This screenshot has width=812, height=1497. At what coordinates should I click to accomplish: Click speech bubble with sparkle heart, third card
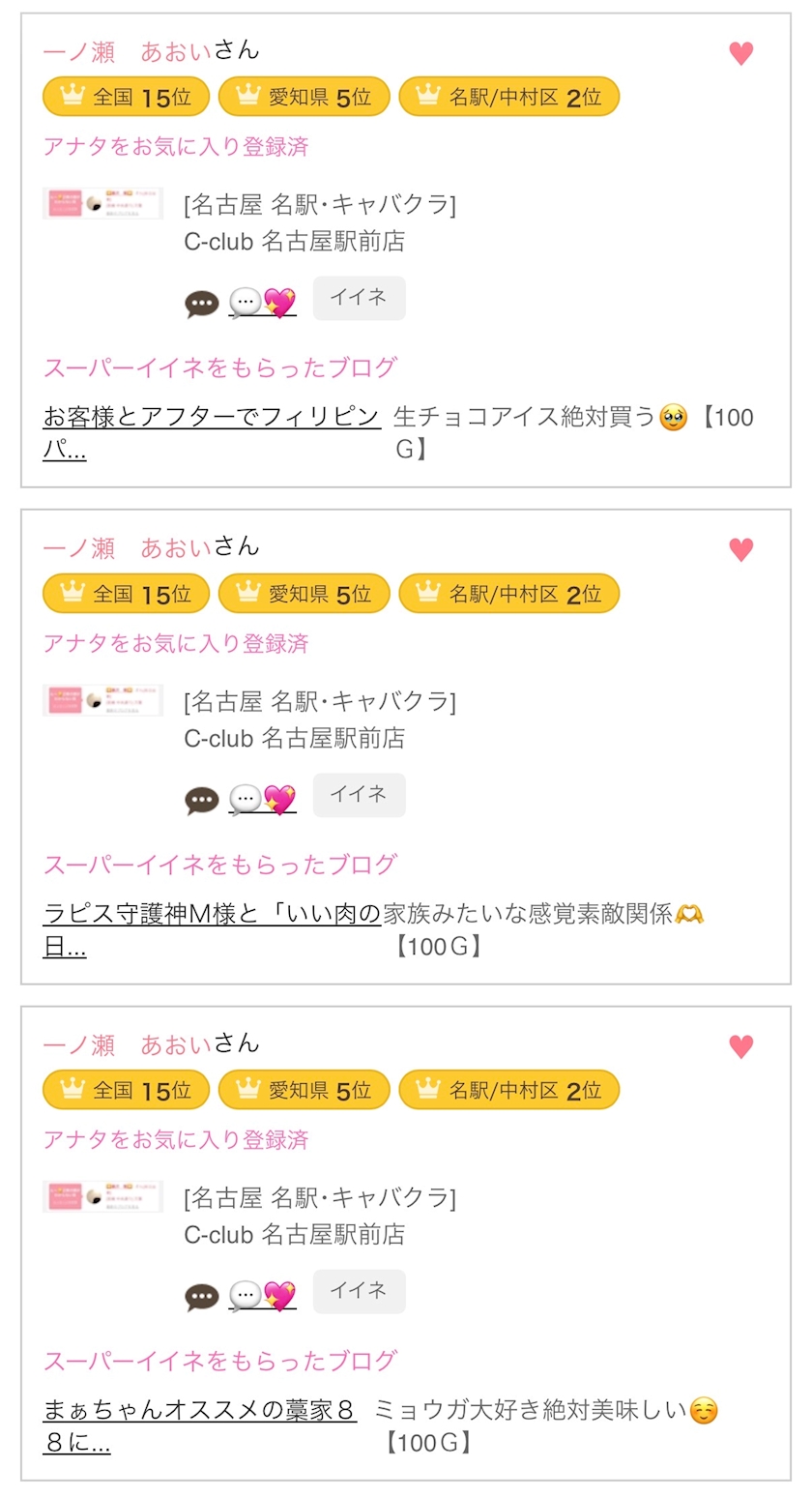click(x=262, y=1295)
